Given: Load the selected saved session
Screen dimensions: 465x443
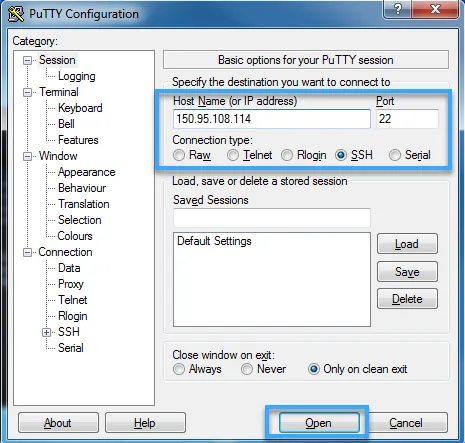Looking at the screenshot, I should click(407, 244).
